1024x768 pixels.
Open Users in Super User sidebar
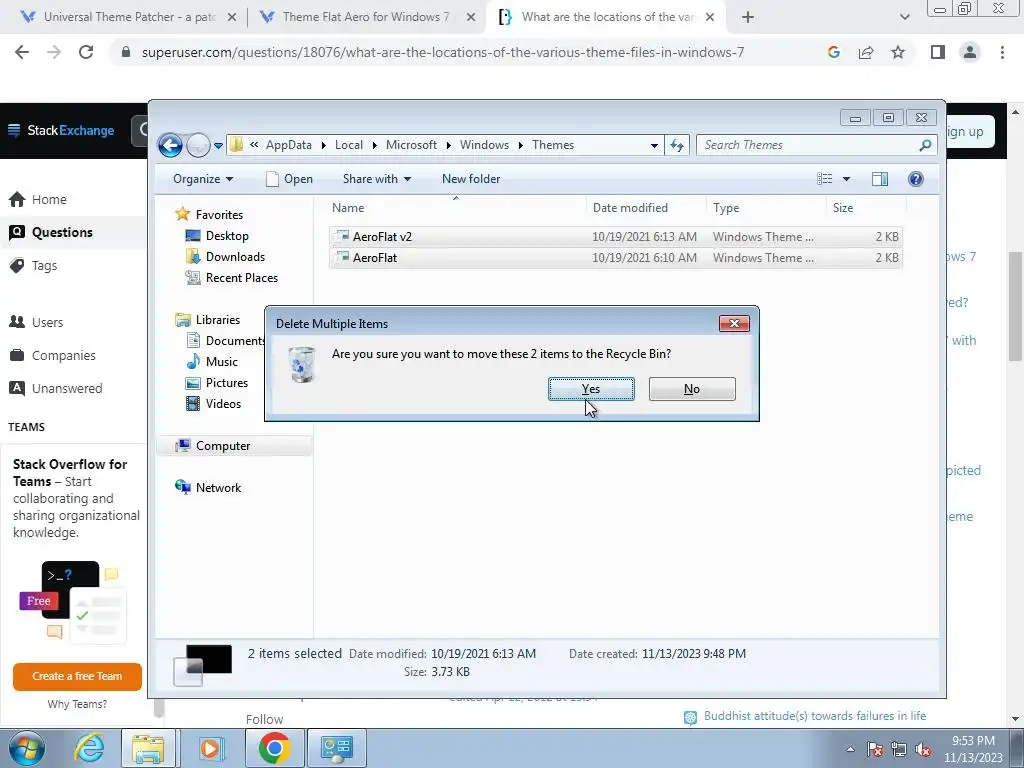[x=37, y=322]
